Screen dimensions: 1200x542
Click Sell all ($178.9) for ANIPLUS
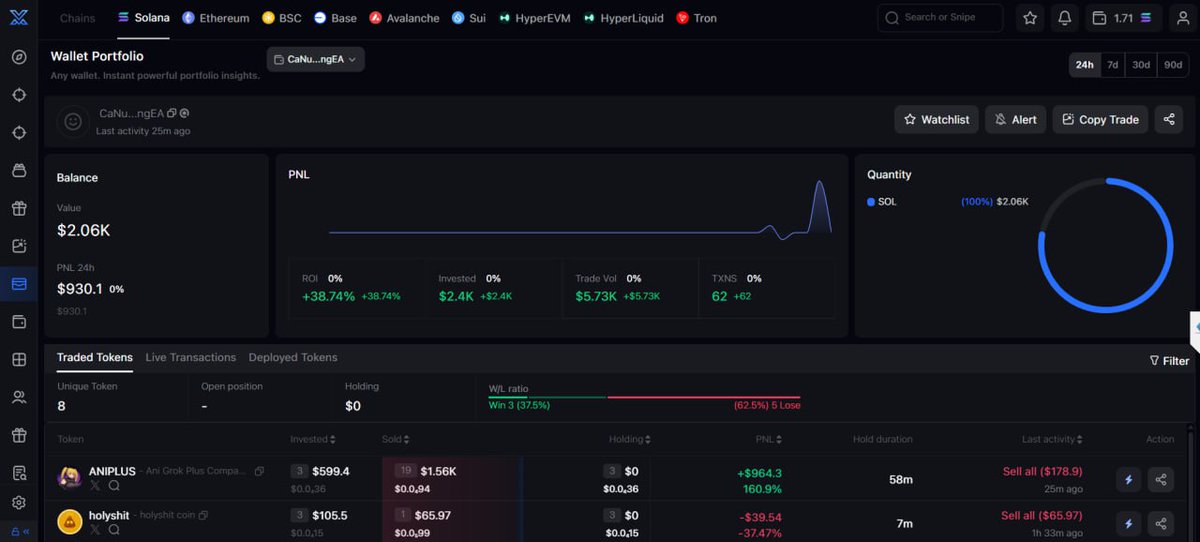click(1042, 471)
